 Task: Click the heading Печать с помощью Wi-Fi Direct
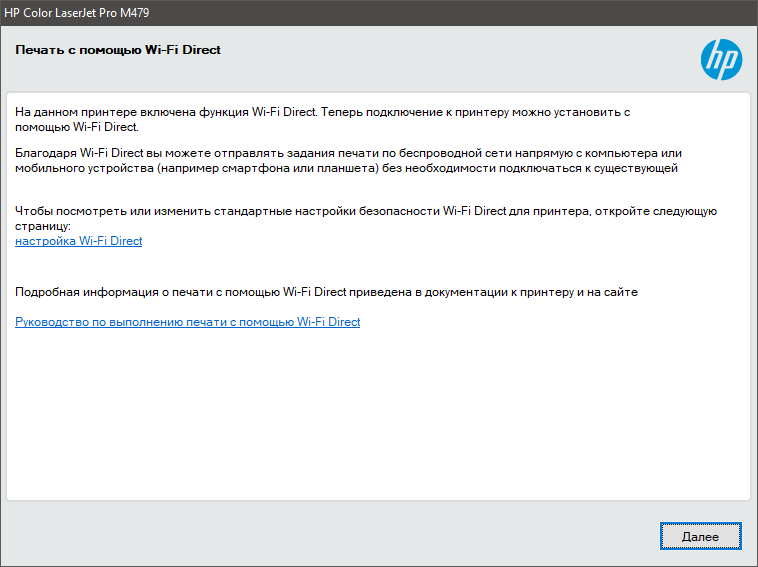pyautogui.click(x=118, y=50)
